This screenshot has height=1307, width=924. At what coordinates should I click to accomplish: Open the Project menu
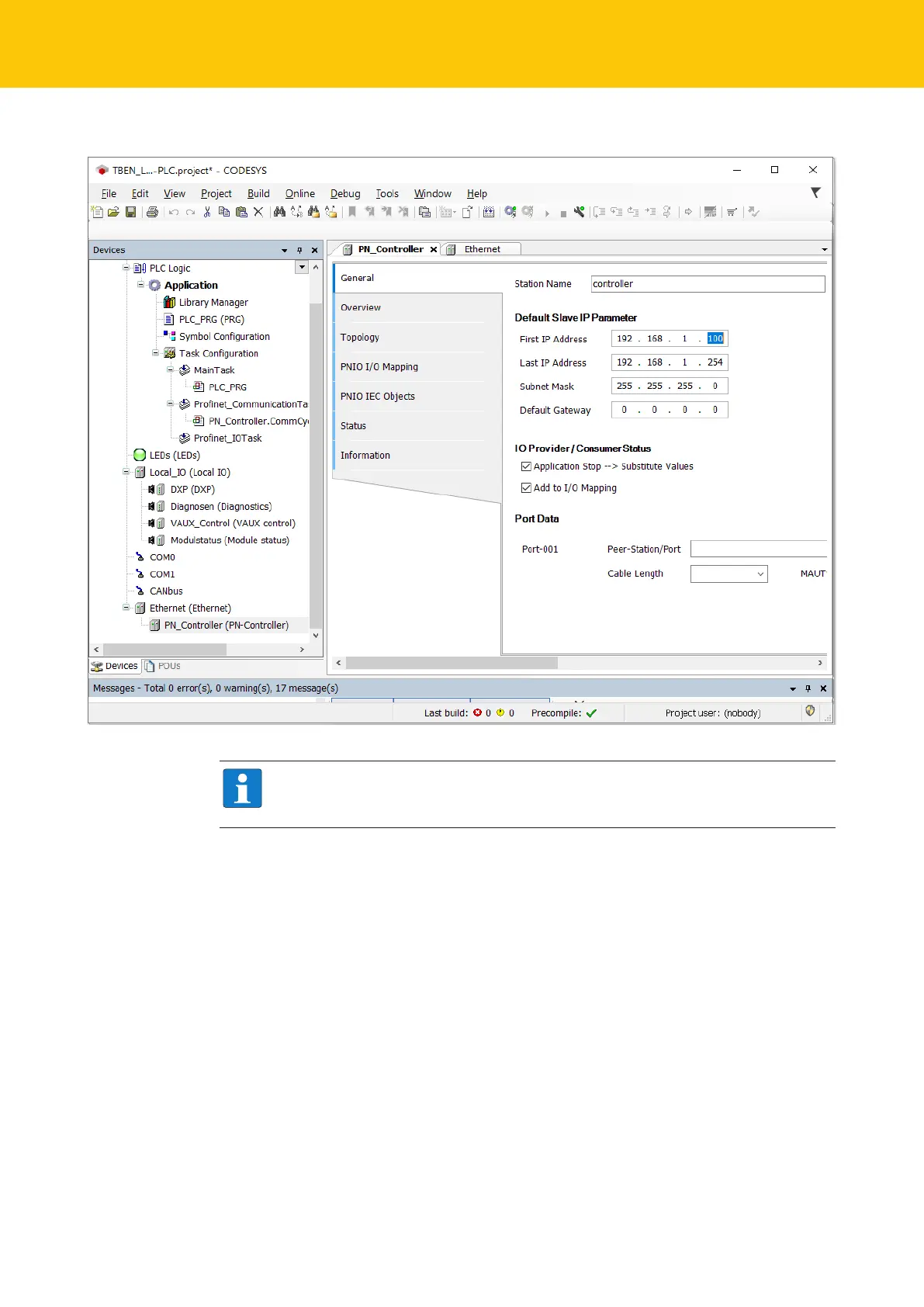216,194
